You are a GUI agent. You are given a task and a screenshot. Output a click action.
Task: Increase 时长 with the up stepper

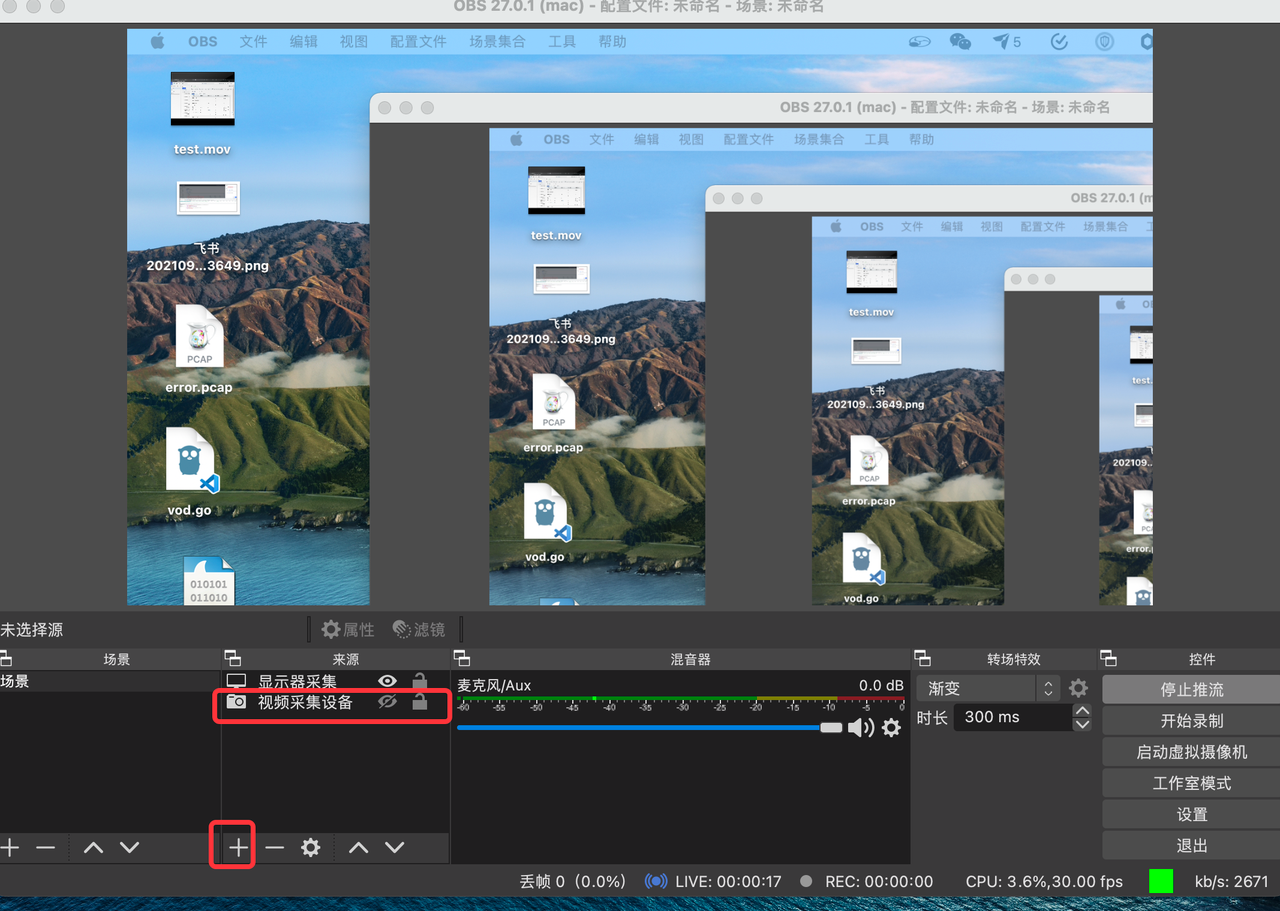click(x=1082, y=711)
